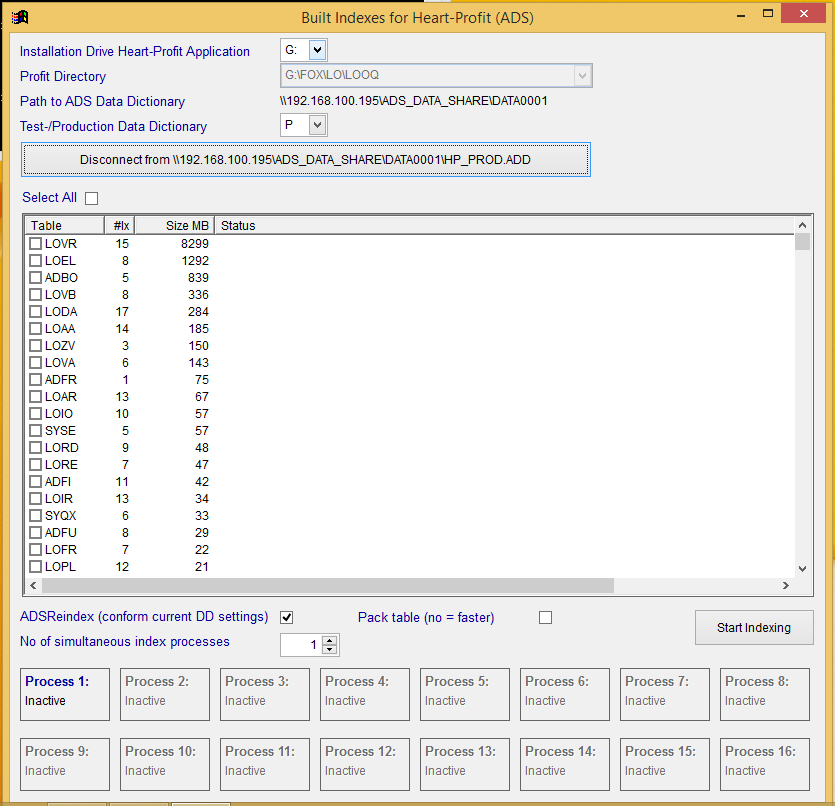835x806 pixels.
Task: Check the ADFI table checkbox
Action: (36, 482)
